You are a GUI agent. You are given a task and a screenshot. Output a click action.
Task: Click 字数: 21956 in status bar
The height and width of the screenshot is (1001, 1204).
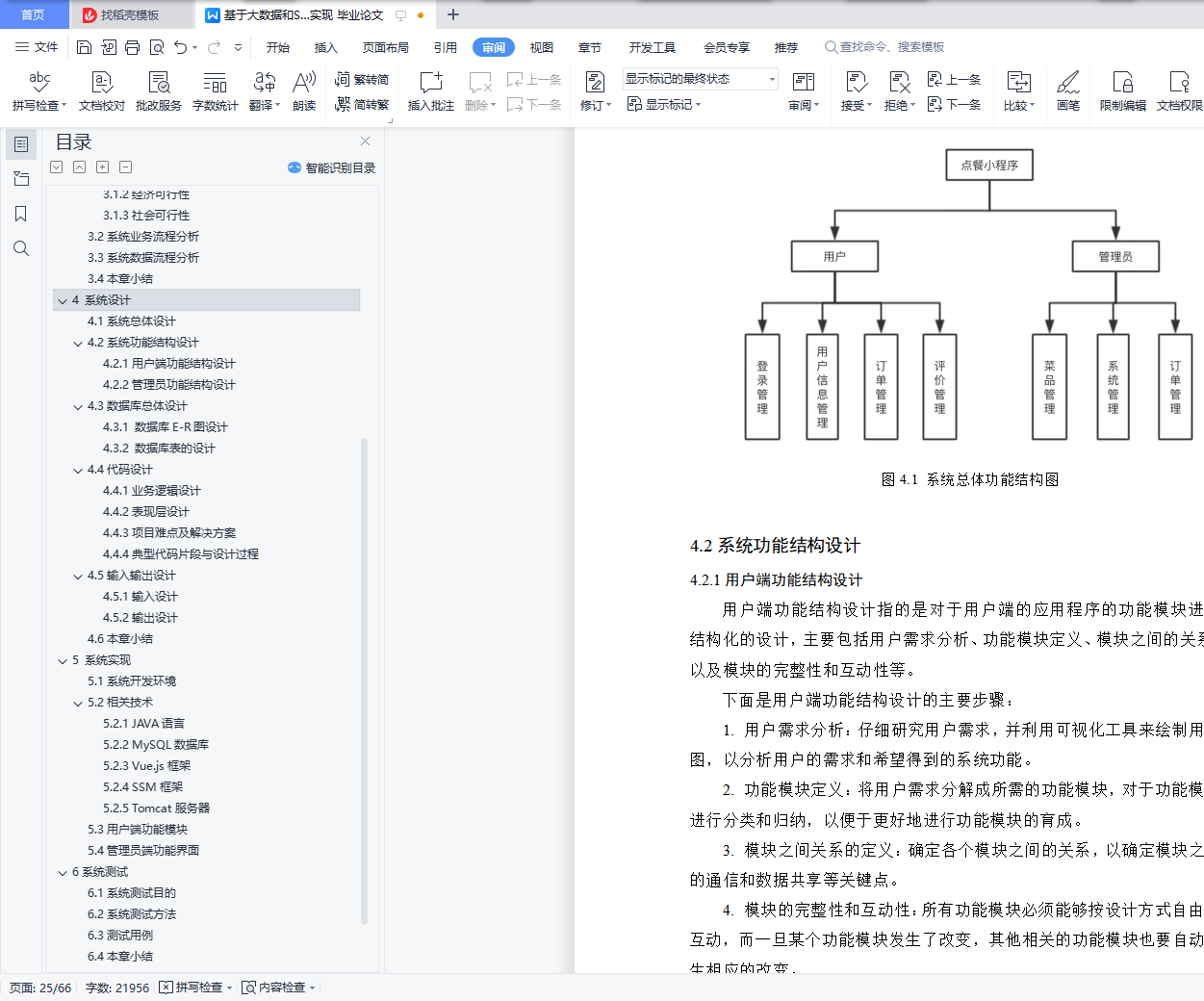point(117,988)
